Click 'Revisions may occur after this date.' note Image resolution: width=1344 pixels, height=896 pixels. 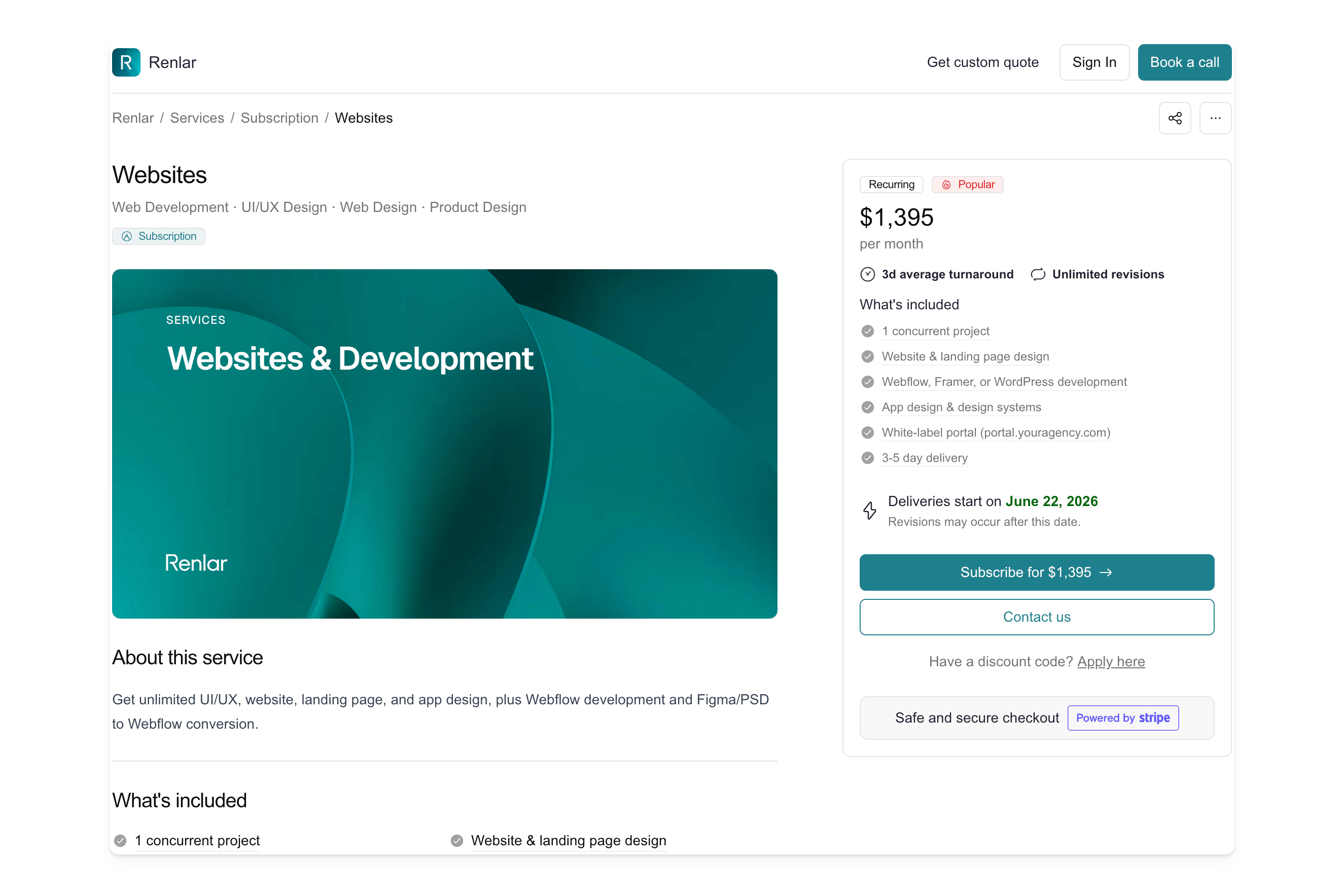(984, 522)
